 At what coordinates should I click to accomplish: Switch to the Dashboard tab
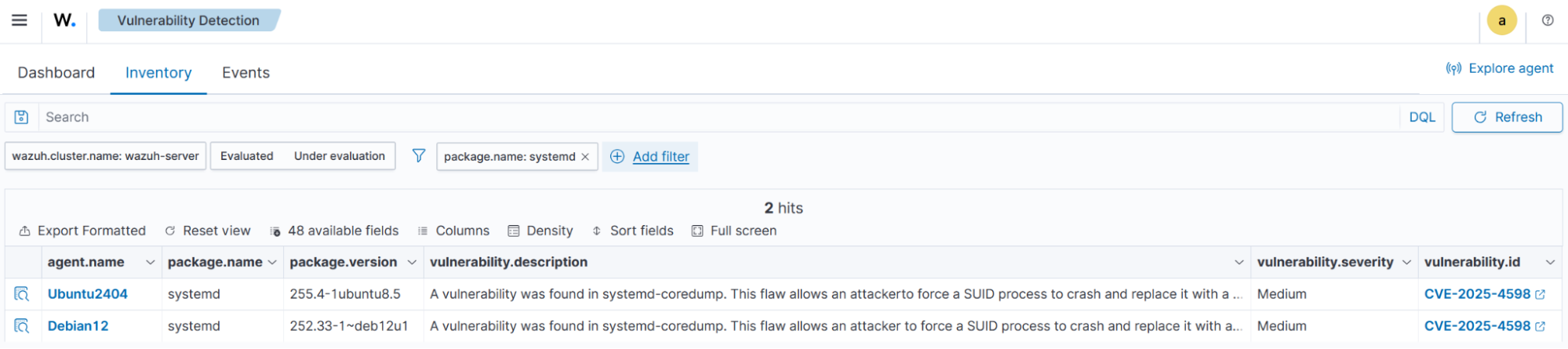[56, 72]
